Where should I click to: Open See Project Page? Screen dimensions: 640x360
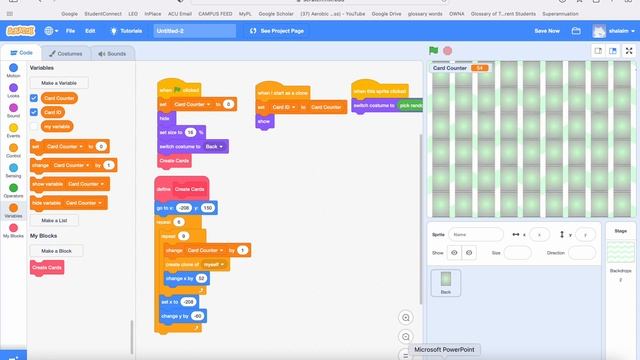277,31
